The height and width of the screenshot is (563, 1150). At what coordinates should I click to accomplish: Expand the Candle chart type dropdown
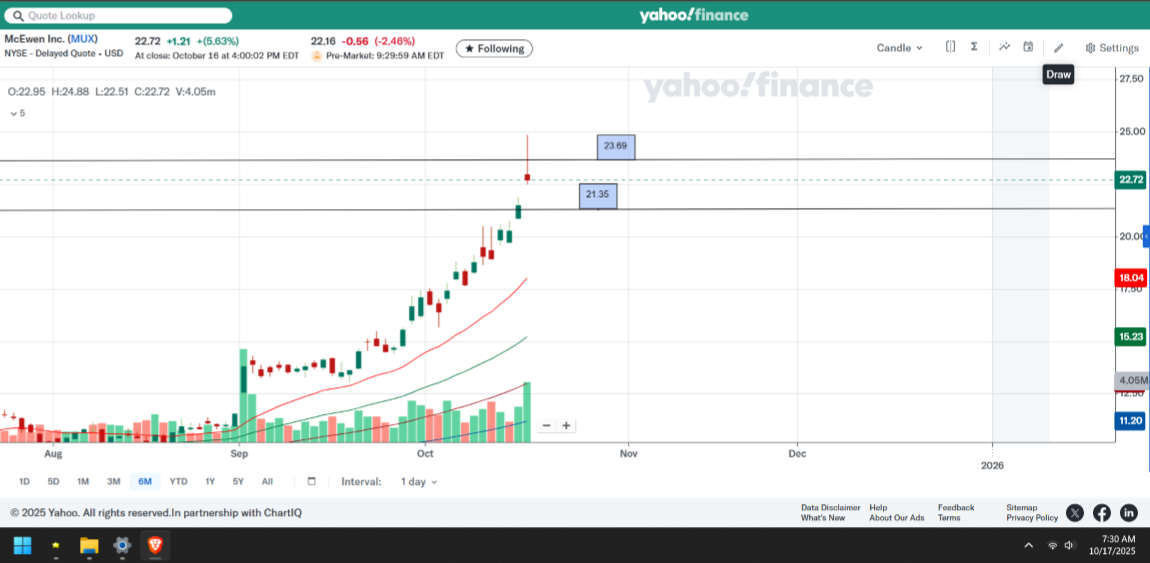point(899,48)
